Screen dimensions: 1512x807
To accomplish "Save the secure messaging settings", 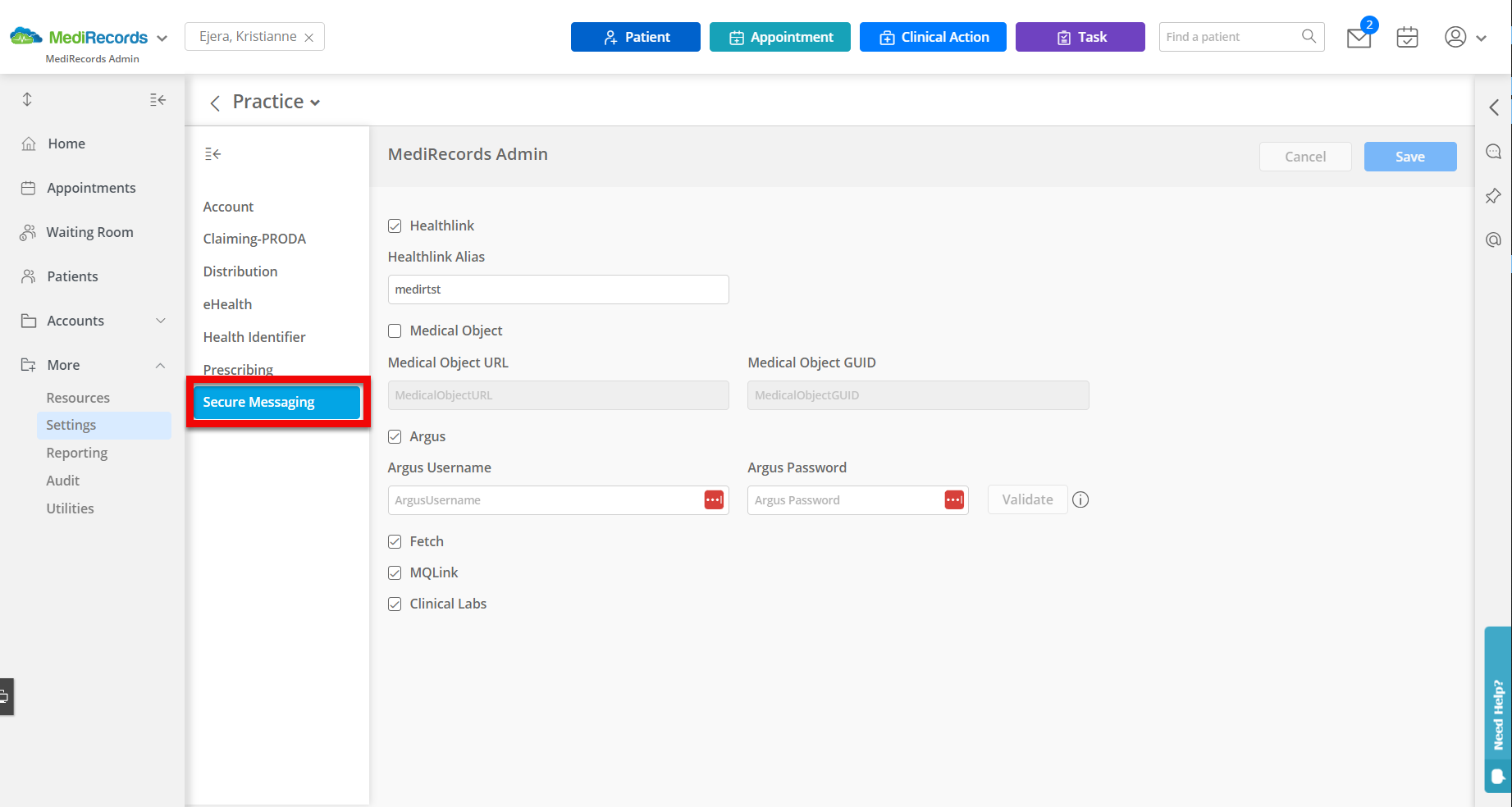I will pyautogui.click(x=1410, y=157).
